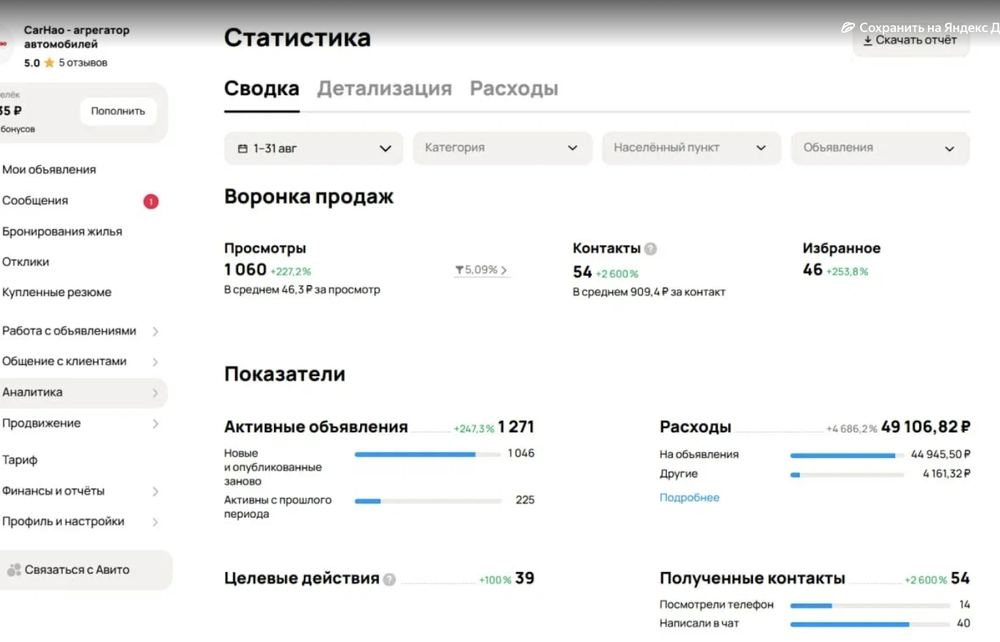Click the rating star icon
1000x642 pixels.
click(49, 62)
